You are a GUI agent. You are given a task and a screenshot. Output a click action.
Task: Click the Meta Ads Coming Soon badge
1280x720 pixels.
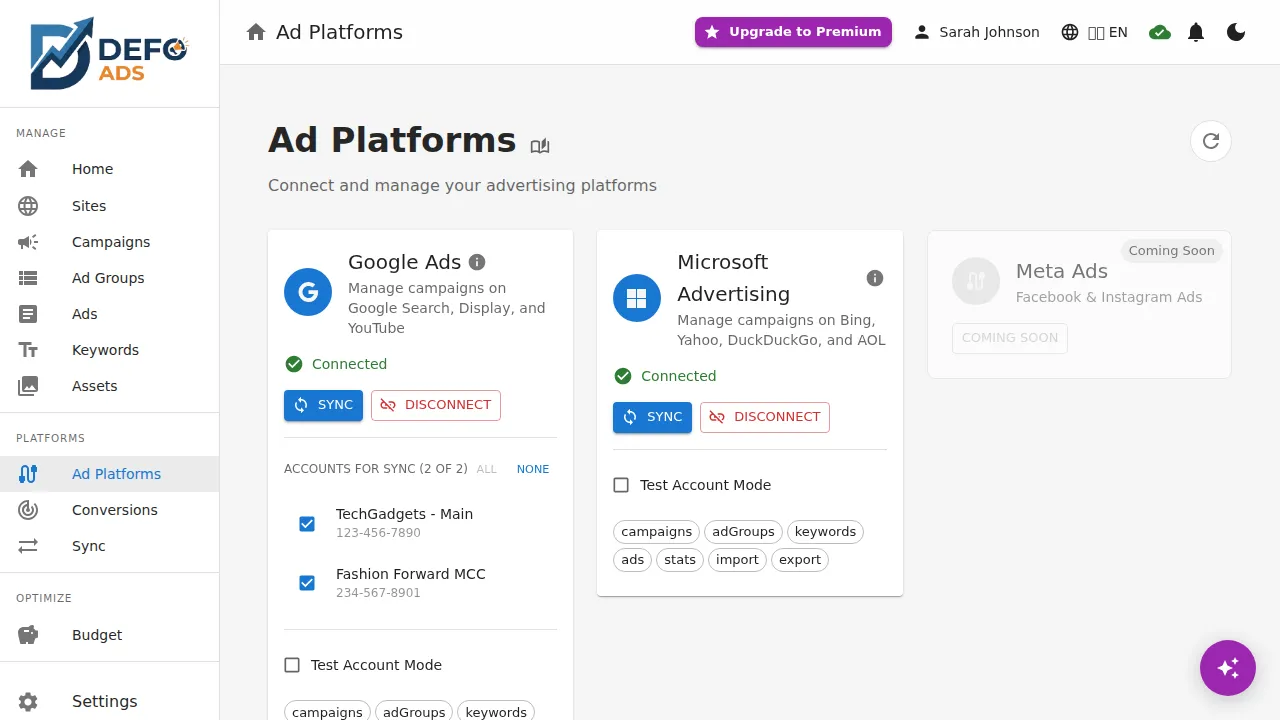coord(1171,251)
